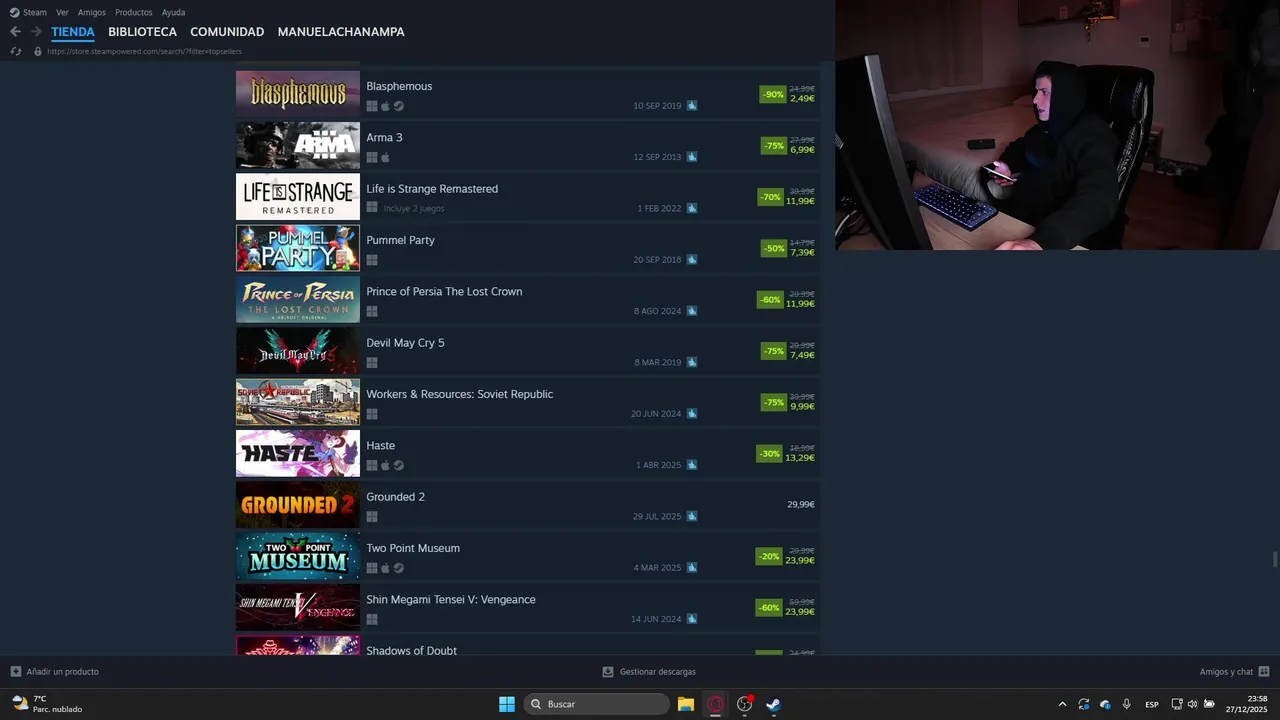Open the Workers & Resources: Soviet Republic title
This screenshot has width=1280, height=720.
459,394
